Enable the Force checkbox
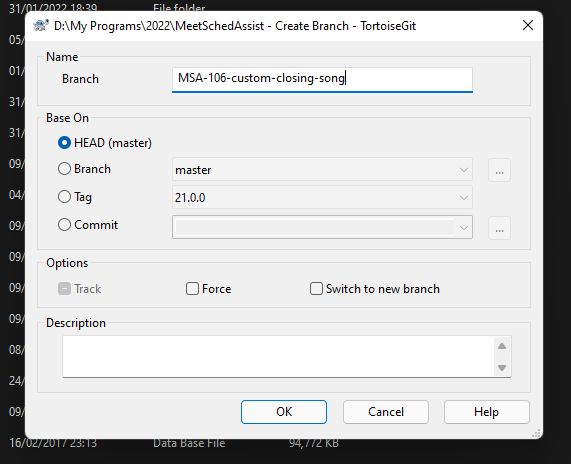This screenshot has height=464, width=571. 192,289
